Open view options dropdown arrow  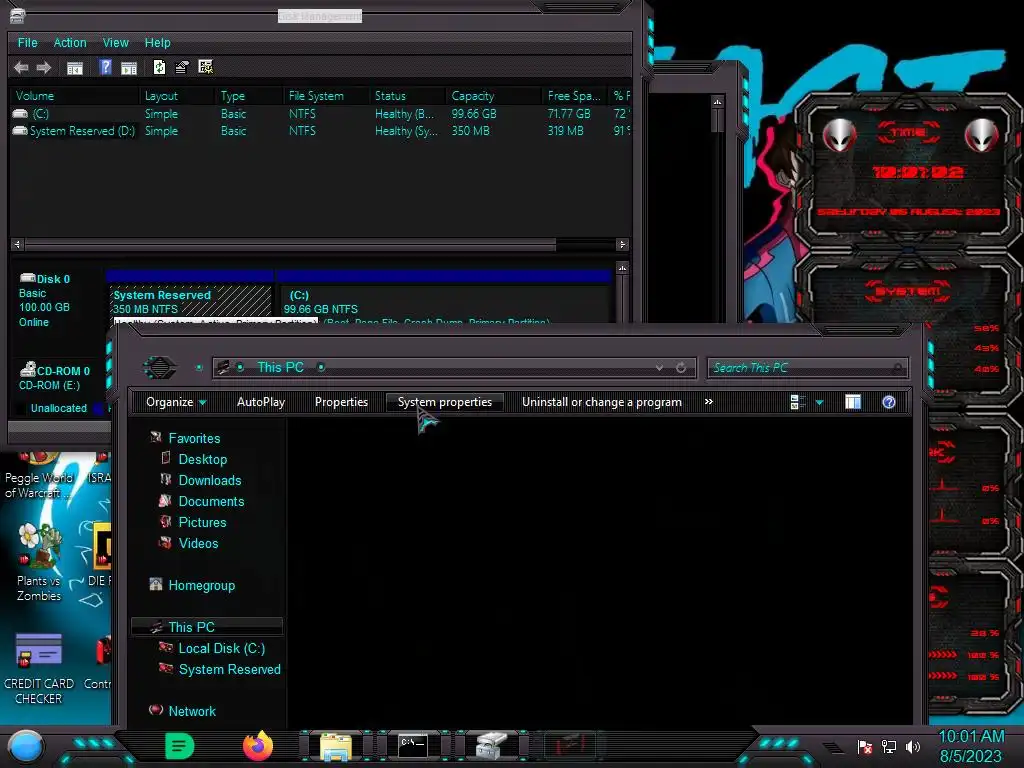click(820, 403)
